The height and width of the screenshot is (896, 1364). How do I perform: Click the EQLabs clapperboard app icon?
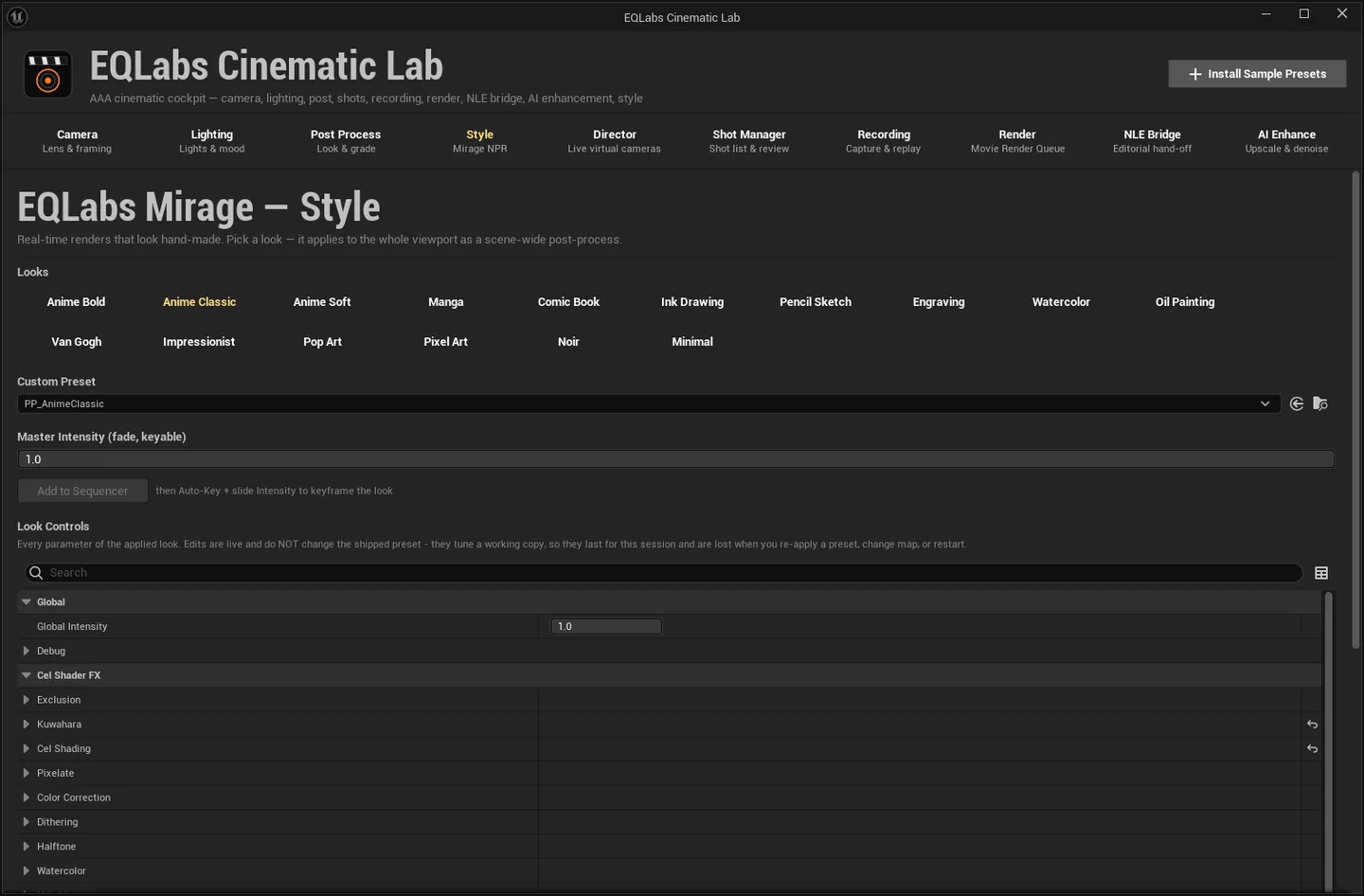pyautogui.click(x=47, y=75)
